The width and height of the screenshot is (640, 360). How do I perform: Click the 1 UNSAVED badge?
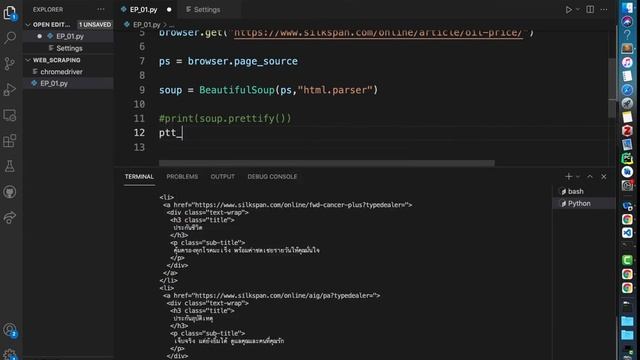tap(95, 24)
